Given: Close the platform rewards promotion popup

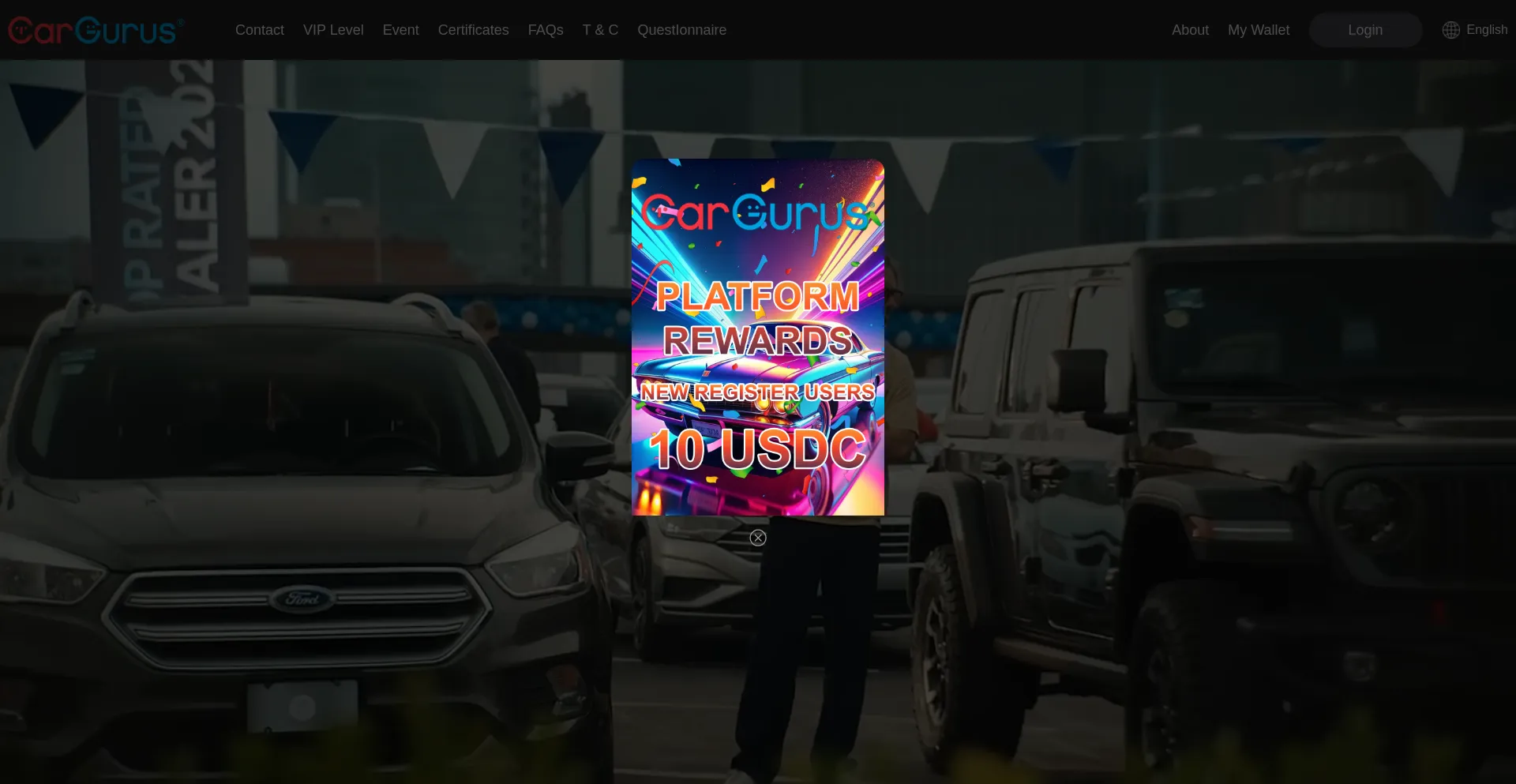Looking at the screenshot, I should [x=757, y=538].
